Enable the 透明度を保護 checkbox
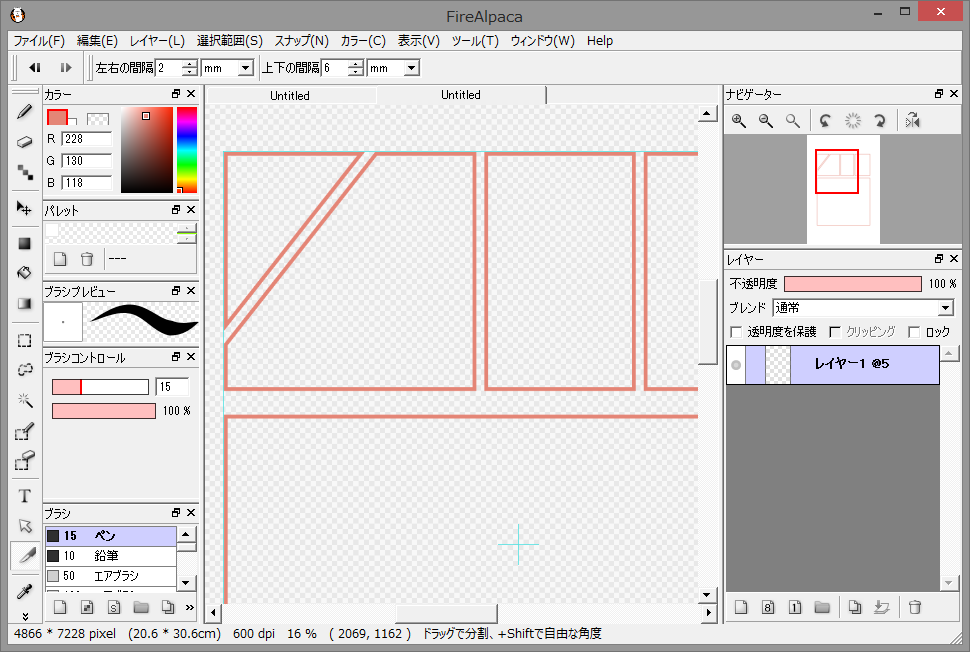Image resolution: width=970 pixels, height=652 pixels. pos(736,332)
